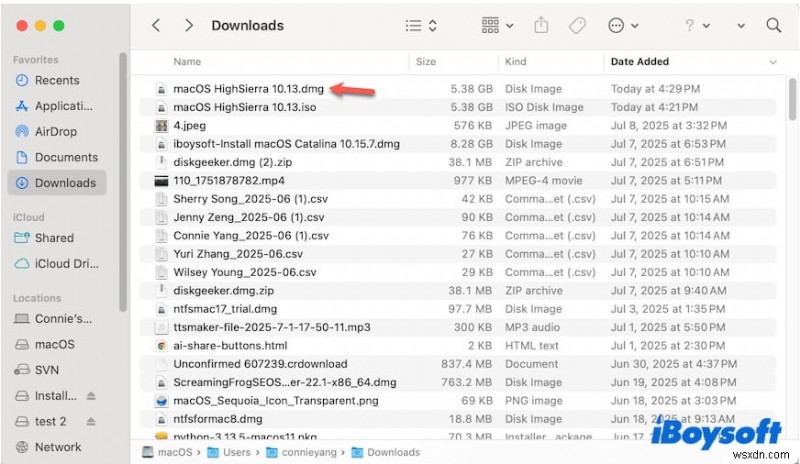Go forward with the right chevron button

(189, 25)
